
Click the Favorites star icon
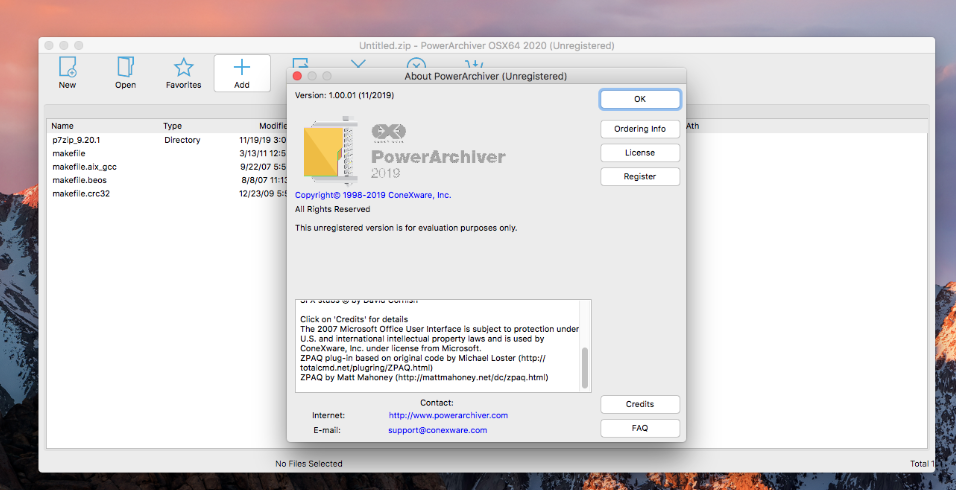click(183, 68)
